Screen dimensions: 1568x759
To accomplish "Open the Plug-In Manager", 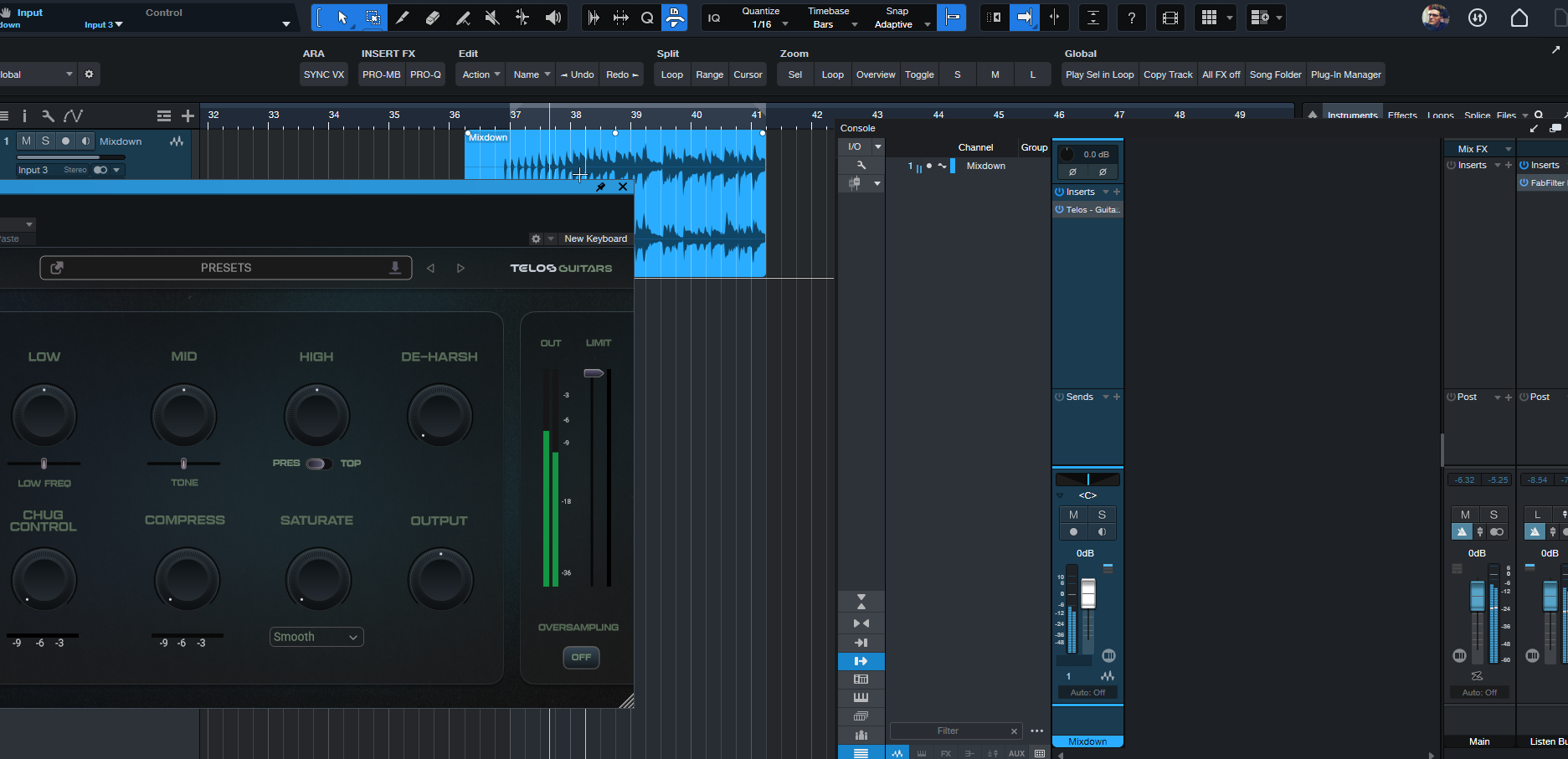I will point(1345,74).
